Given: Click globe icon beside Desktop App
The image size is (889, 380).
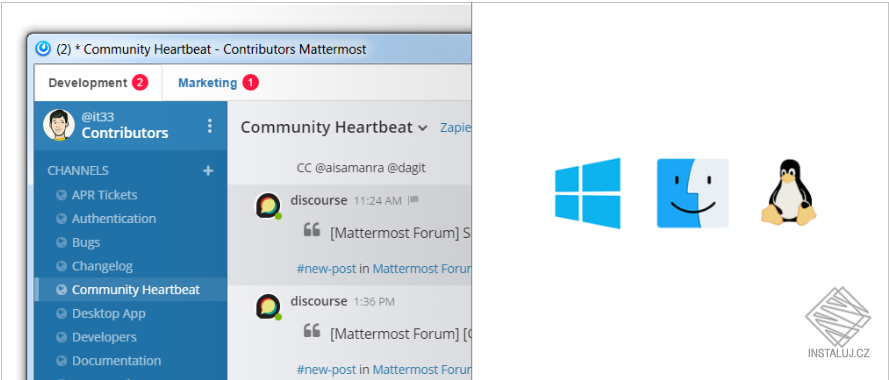Looking at the screenshot, I should [62, 314].
